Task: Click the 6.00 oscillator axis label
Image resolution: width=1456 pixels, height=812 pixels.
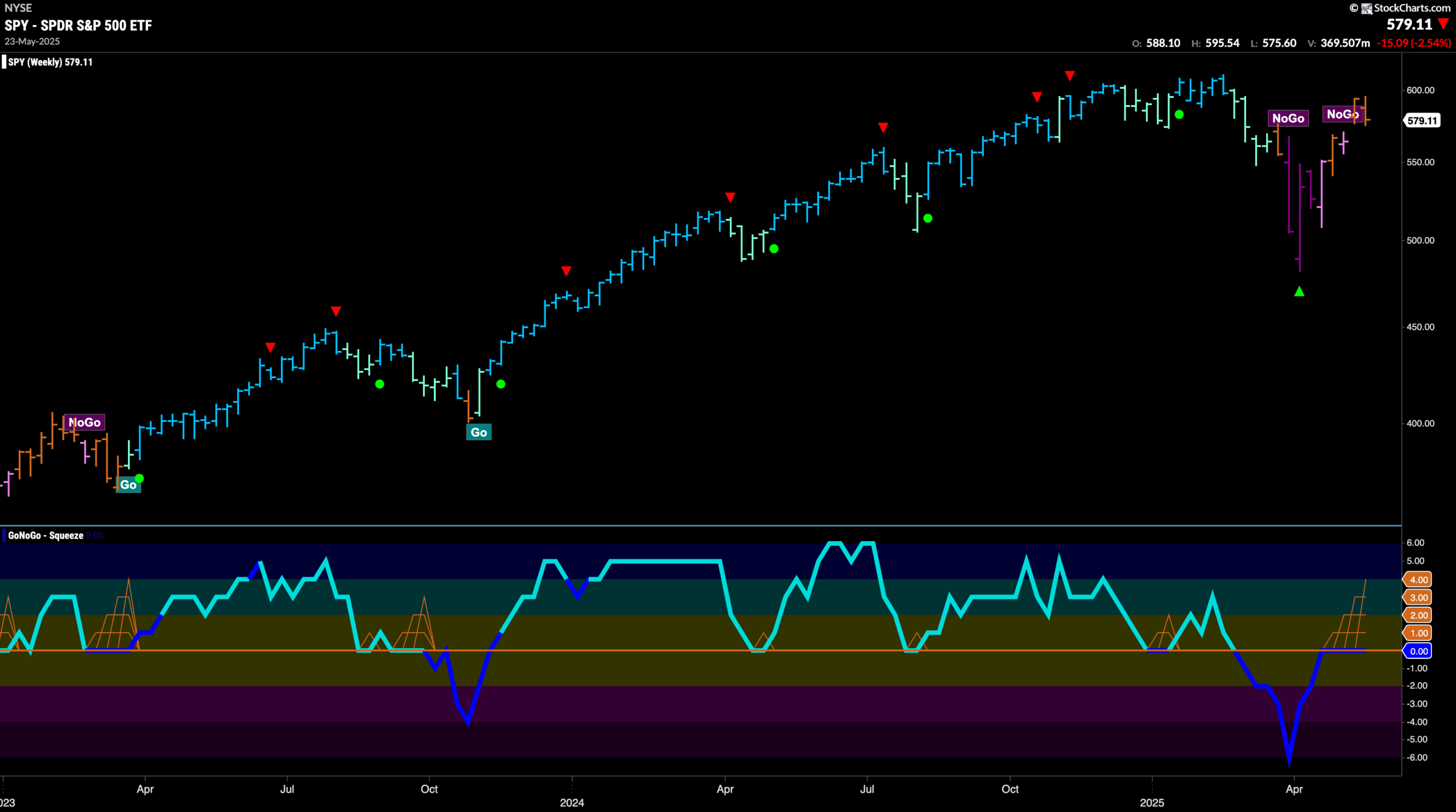Action: coord(1416,543)
